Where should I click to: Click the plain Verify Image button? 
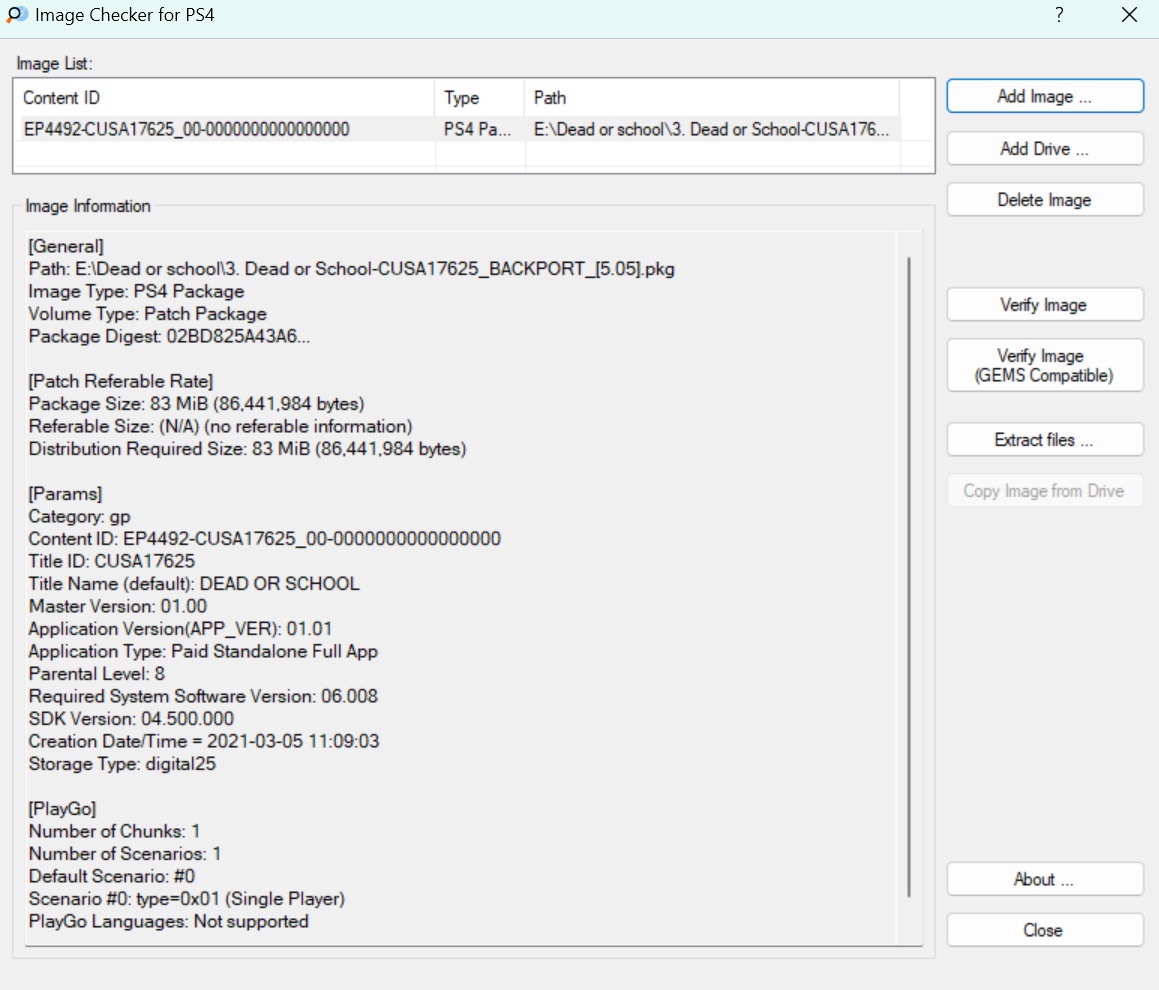1044,305
